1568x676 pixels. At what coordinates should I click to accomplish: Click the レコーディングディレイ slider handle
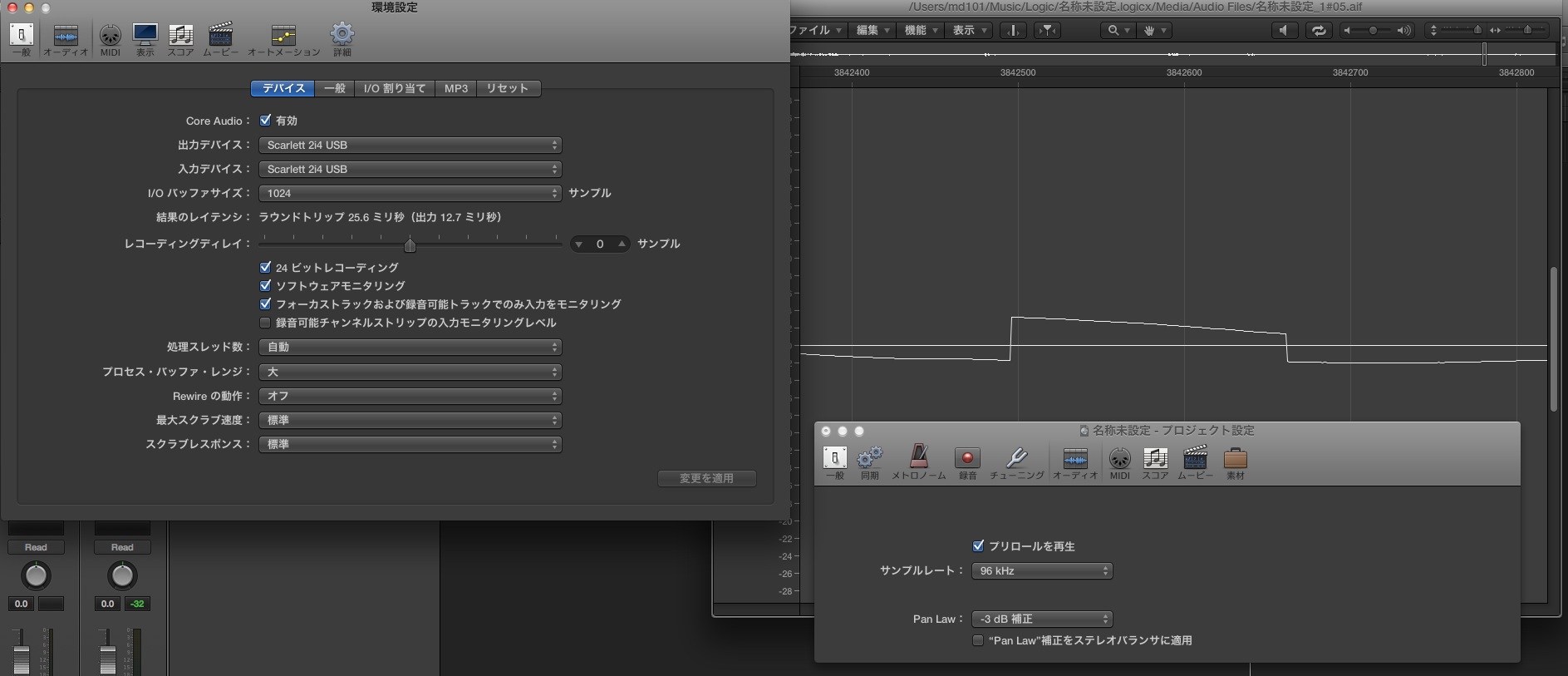[x=410, y=244]
